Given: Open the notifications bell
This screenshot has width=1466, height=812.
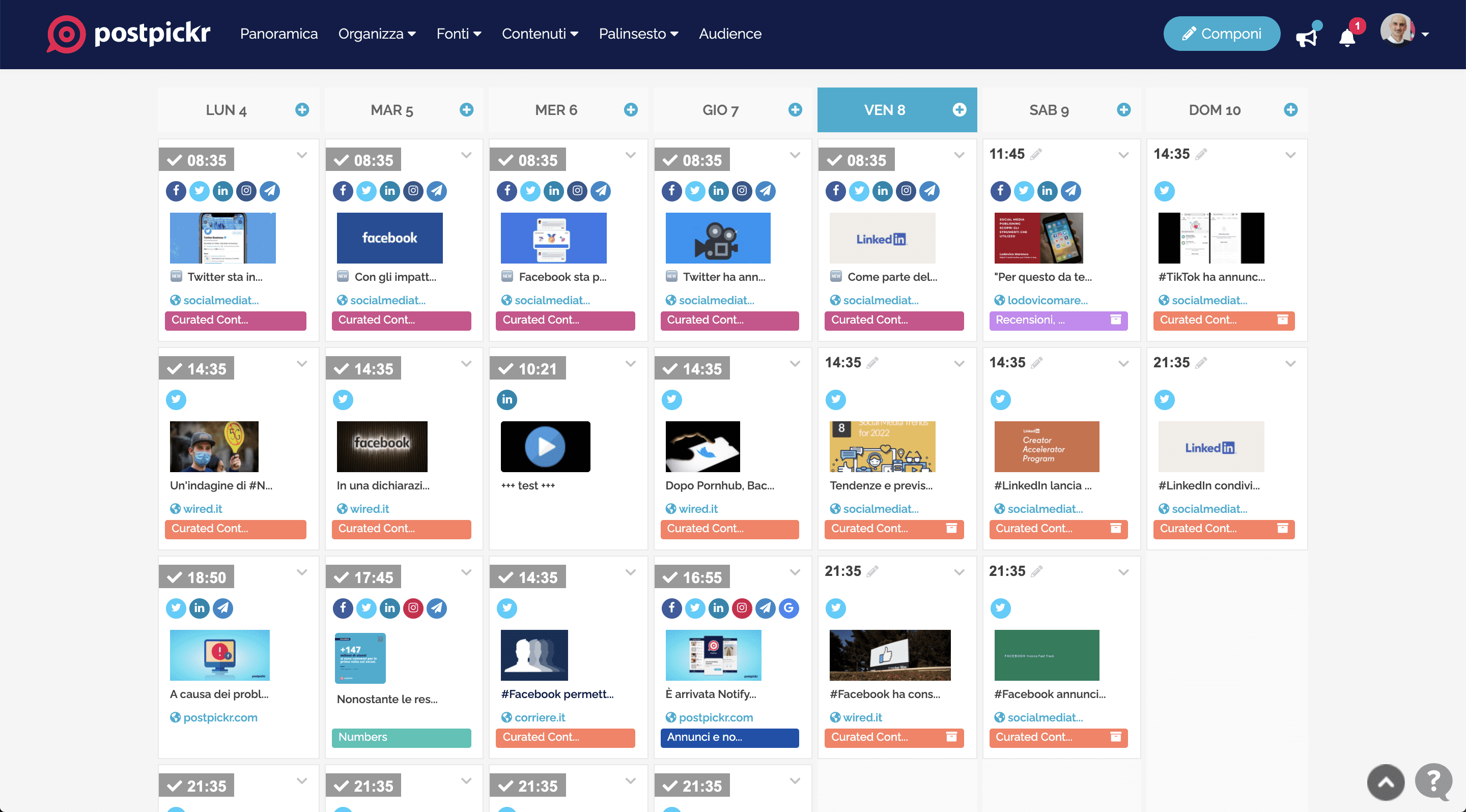Looking at the screenshot, I should [1346, 38].
